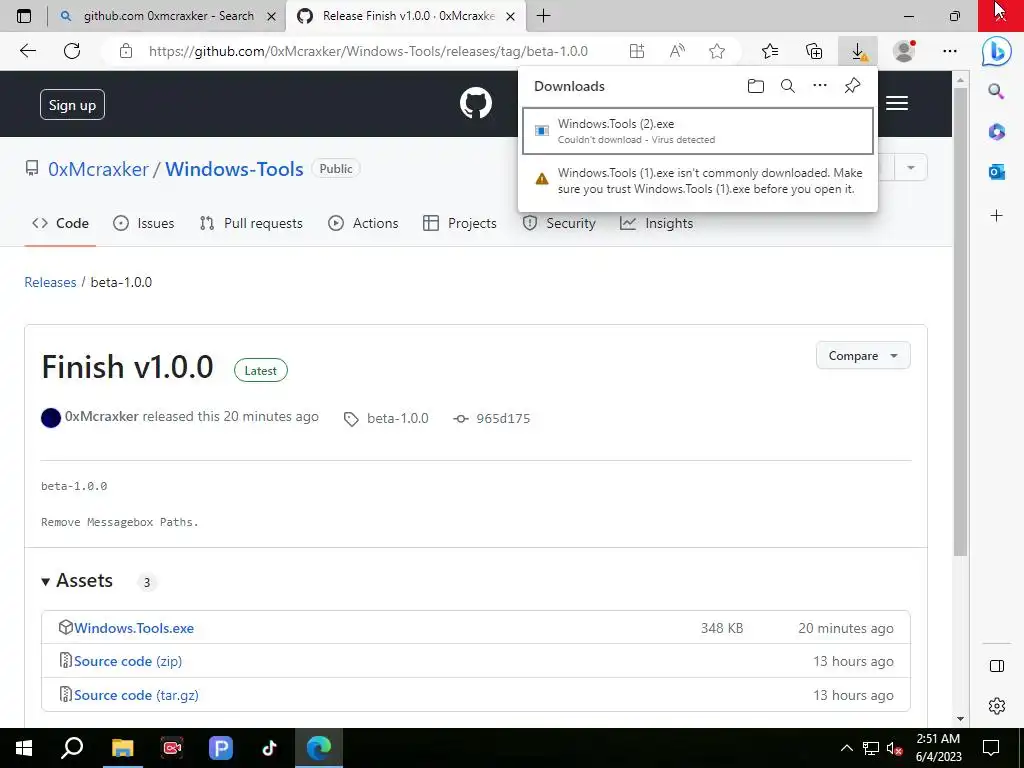
Task: Open Edge Settings and more menu
Action: [x=950, y=51]
